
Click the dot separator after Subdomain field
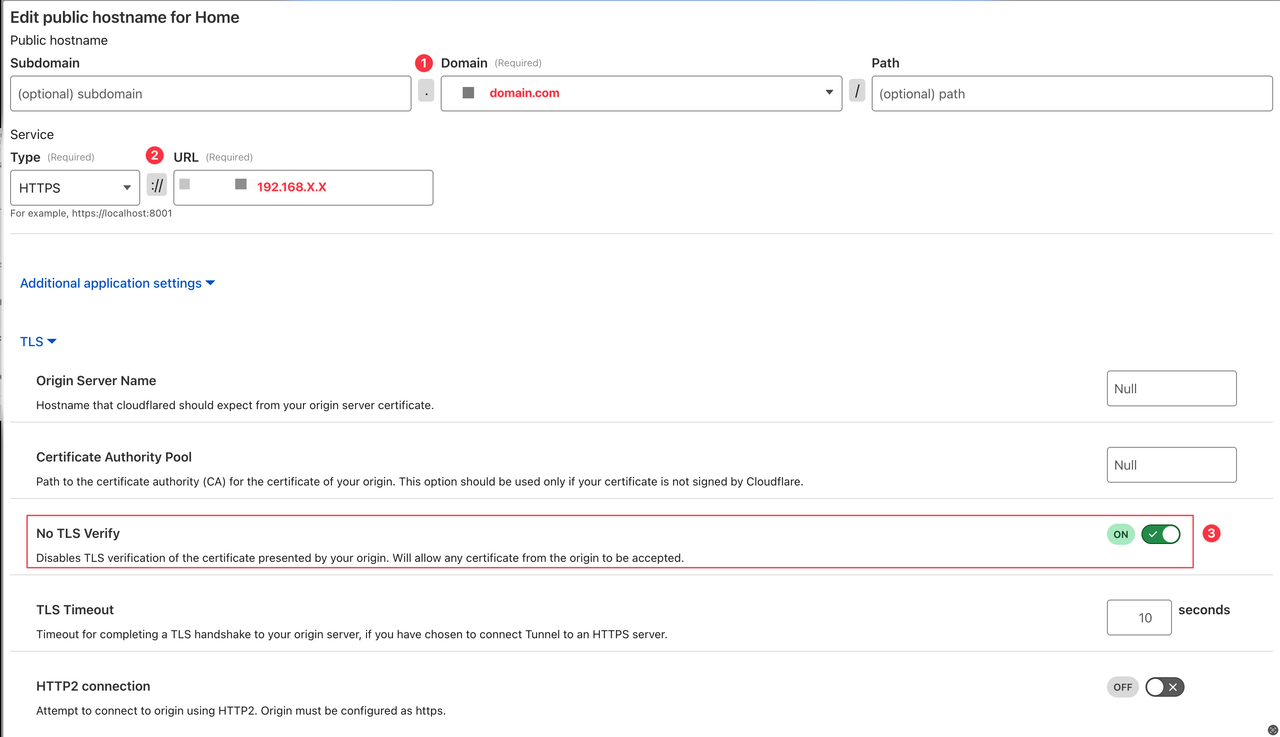coord(425,91)
